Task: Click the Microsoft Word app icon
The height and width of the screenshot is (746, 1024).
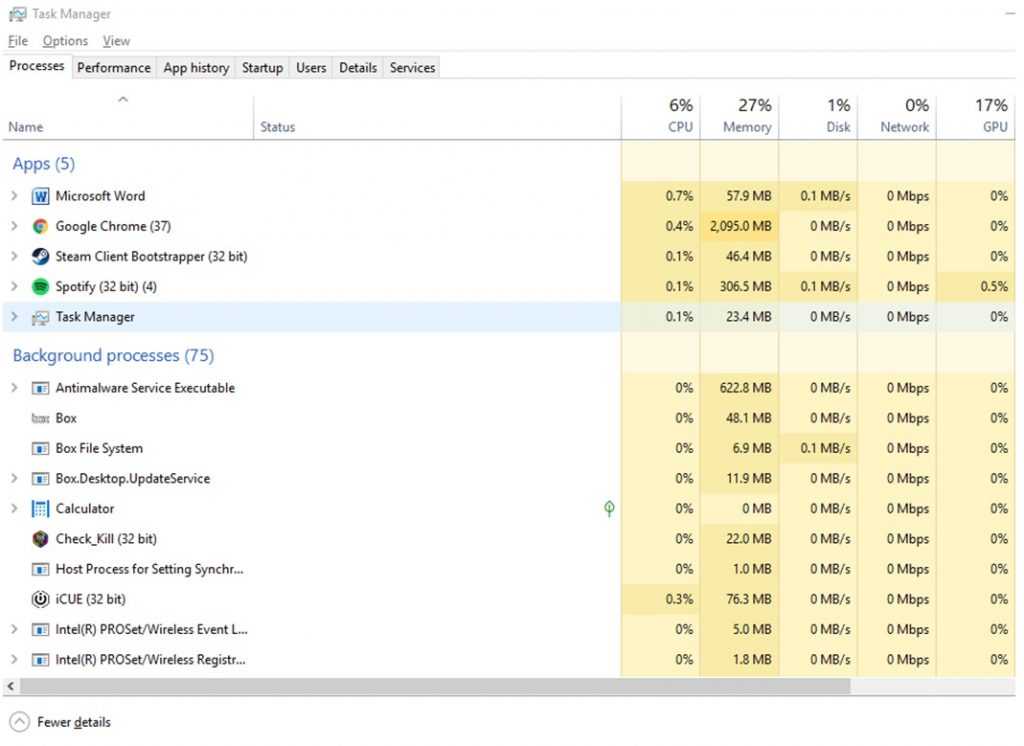Action: click(x=40, y=196)
